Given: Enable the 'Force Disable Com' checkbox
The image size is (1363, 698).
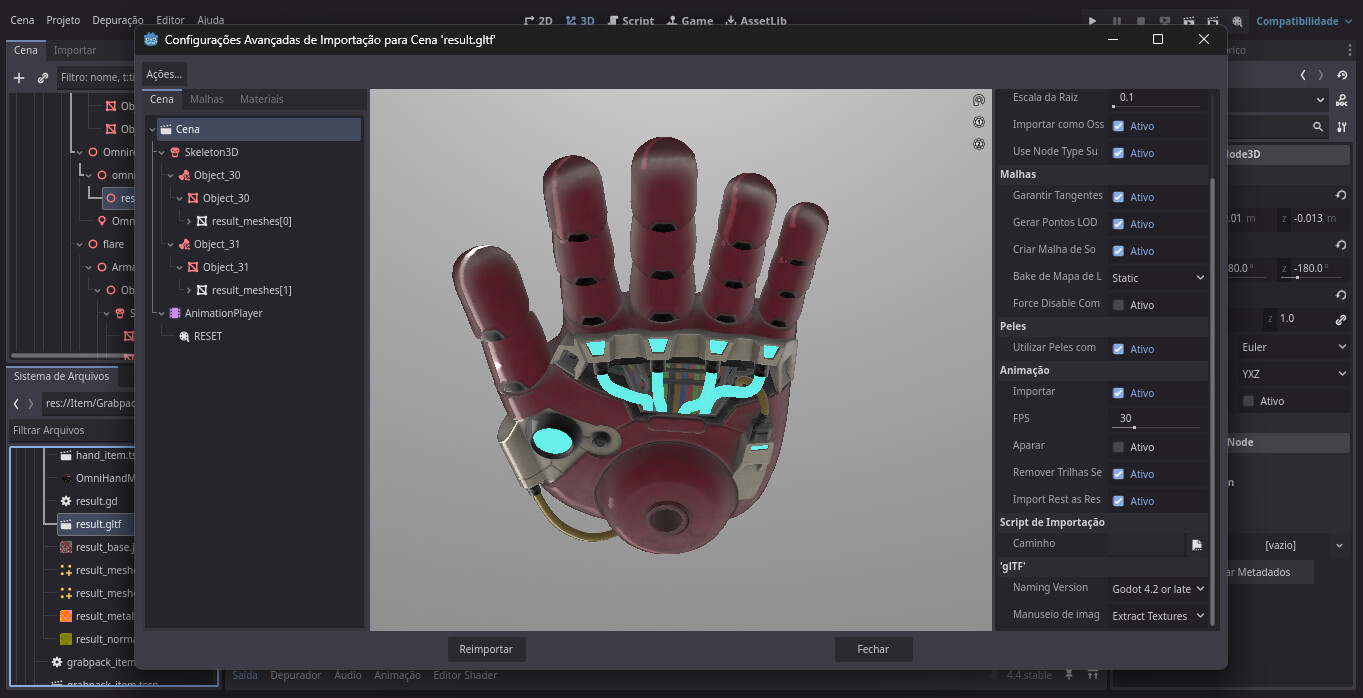Looking at the screenshot, I should pos(1118,305).
